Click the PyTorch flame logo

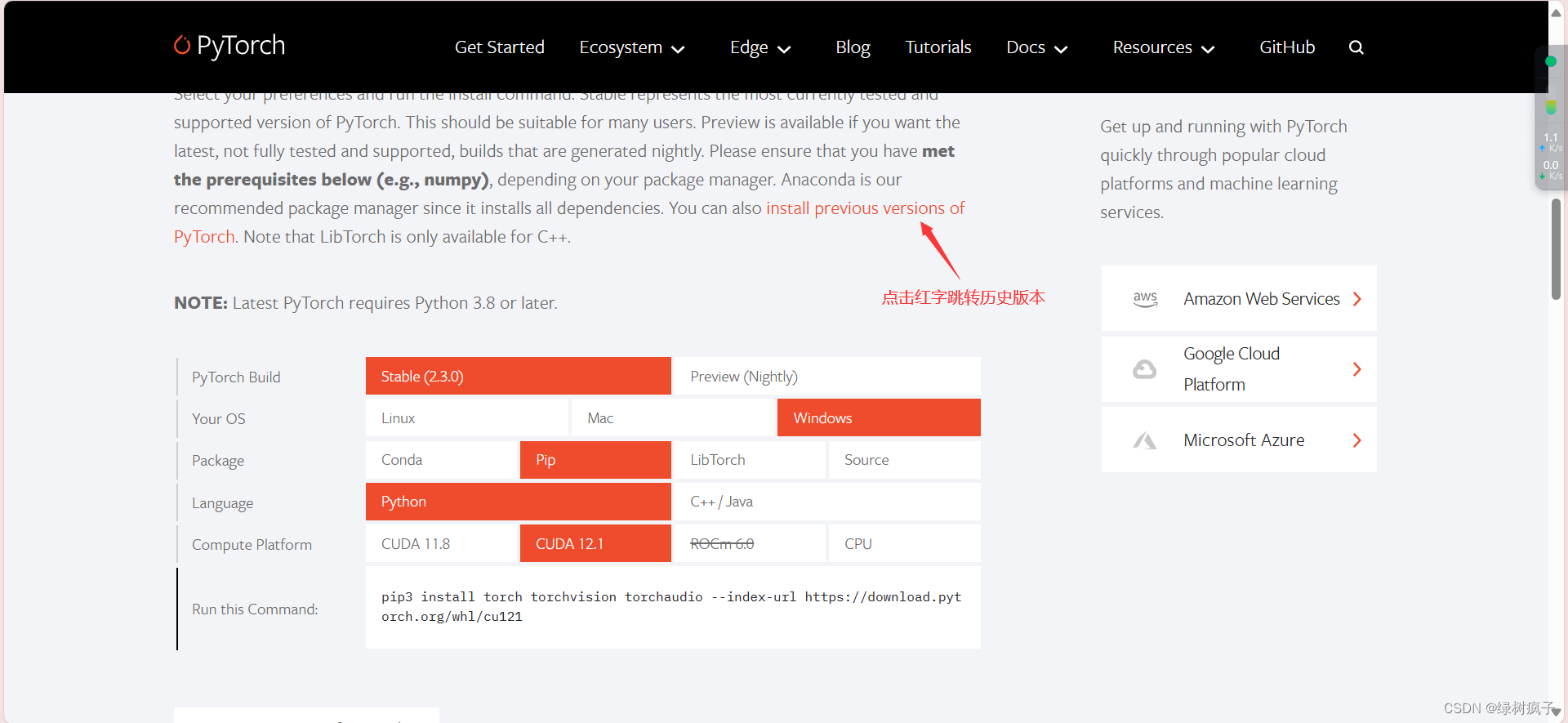(x=182, y=45)
